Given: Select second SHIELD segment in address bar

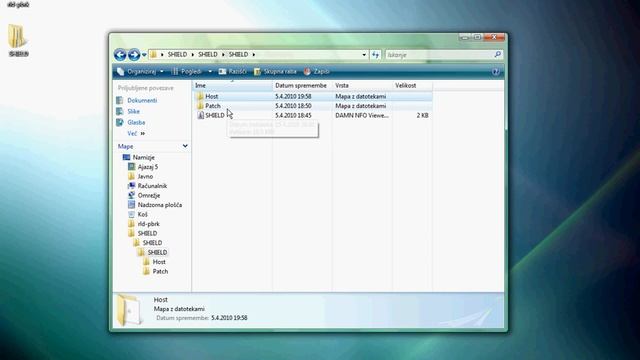Looking at the screenshot, I should (x=208, y=54).
